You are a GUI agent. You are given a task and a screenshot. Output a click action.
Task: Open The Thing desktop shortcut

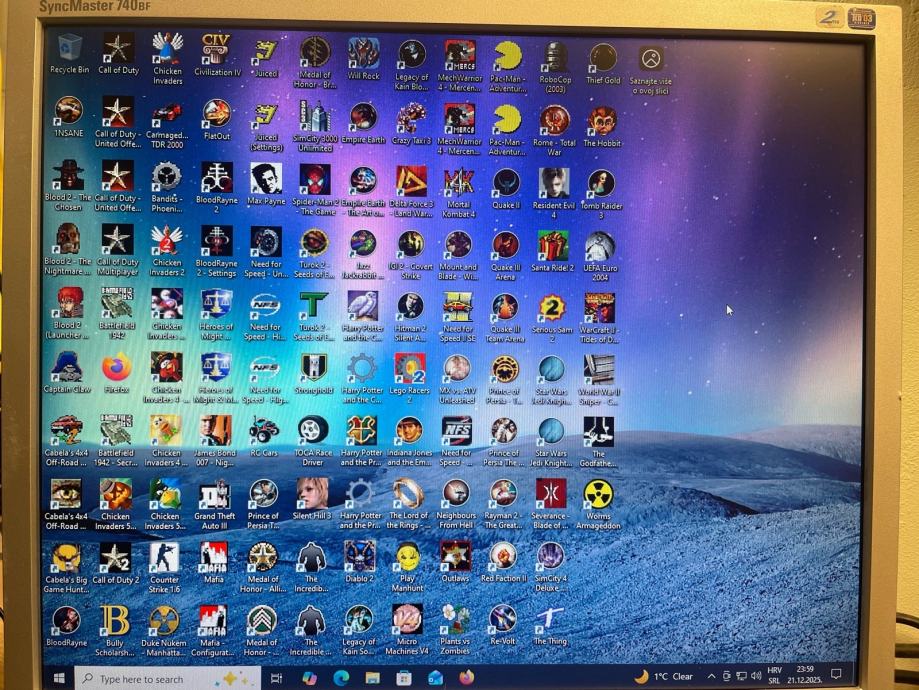[x=550, y=627]
